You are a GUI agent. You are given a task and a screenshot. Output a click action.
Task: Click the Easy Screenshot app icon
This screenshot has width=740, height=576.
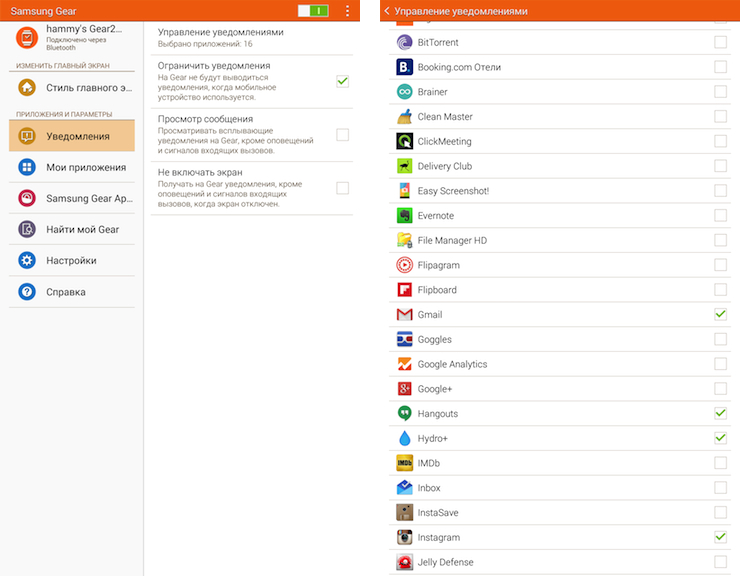[x=404, y=191]
